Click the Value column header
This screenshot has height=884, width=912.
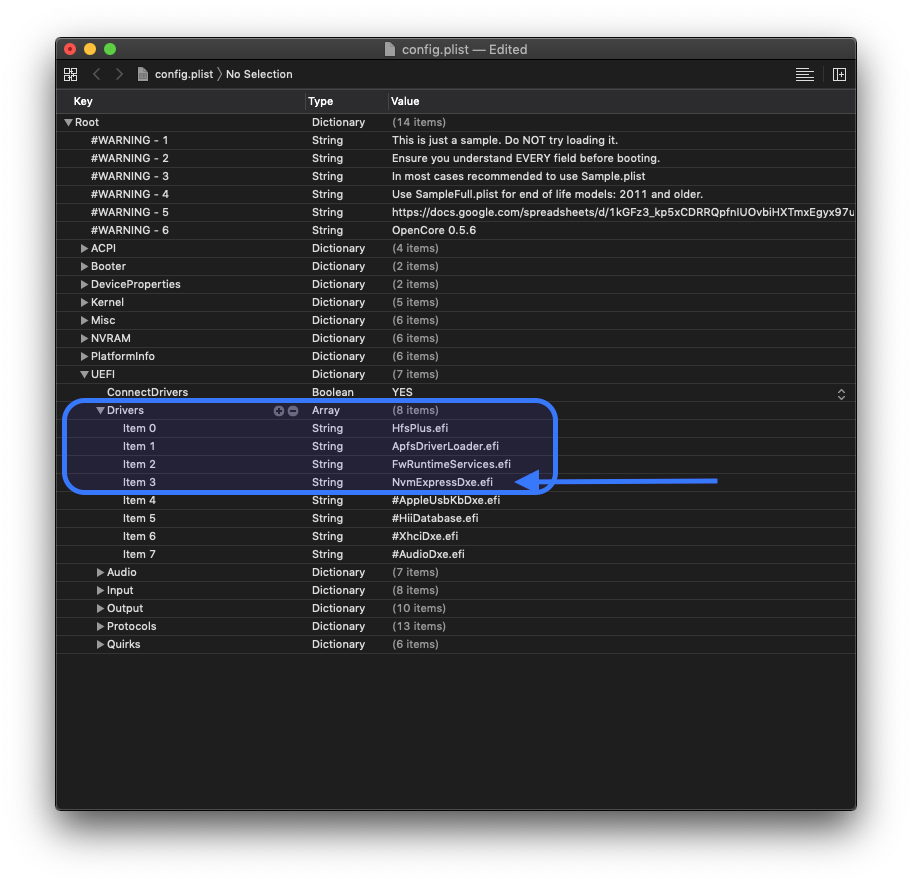coord(405,101)
